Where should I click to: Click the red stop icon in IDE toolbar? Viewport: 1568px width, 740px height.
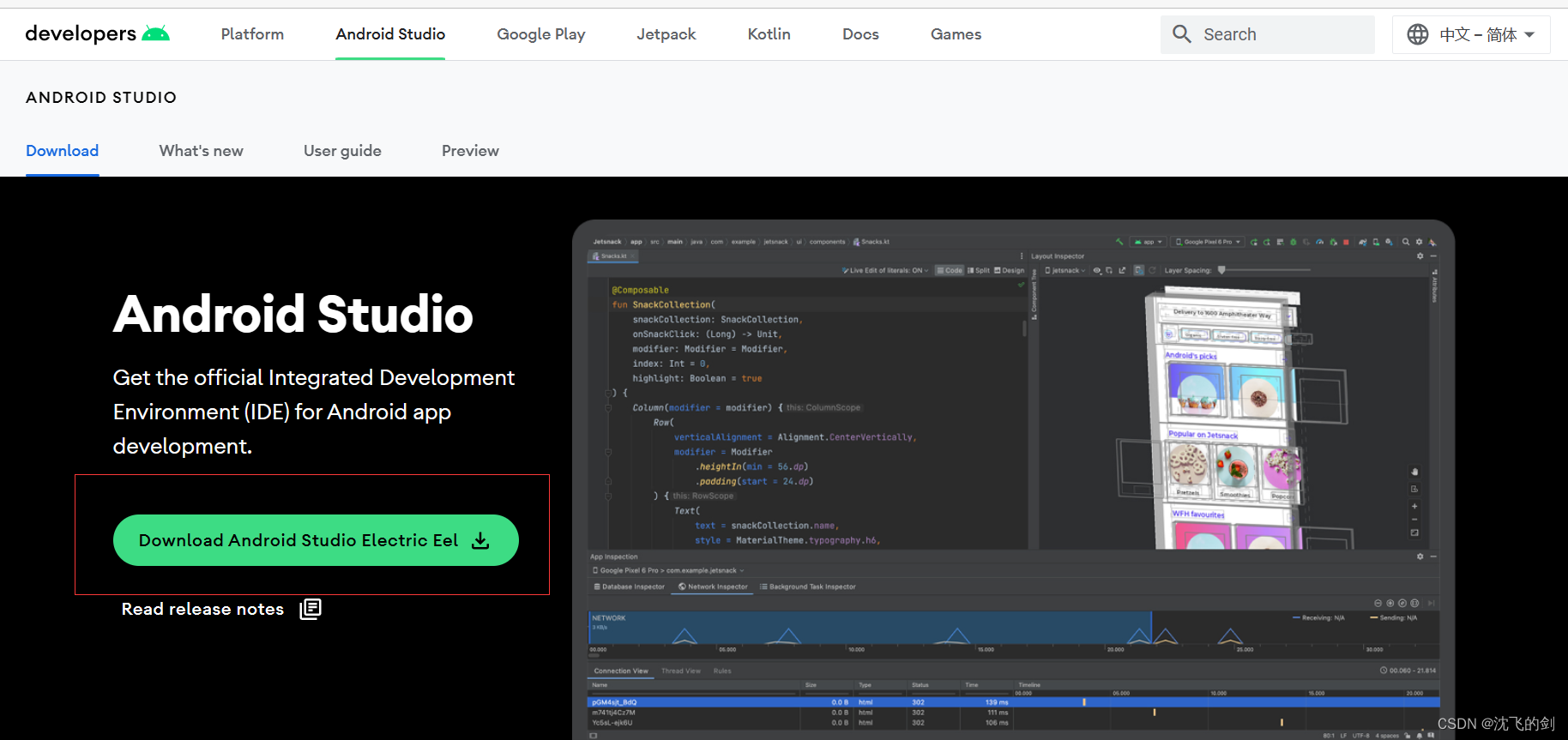pos(1346,242)
